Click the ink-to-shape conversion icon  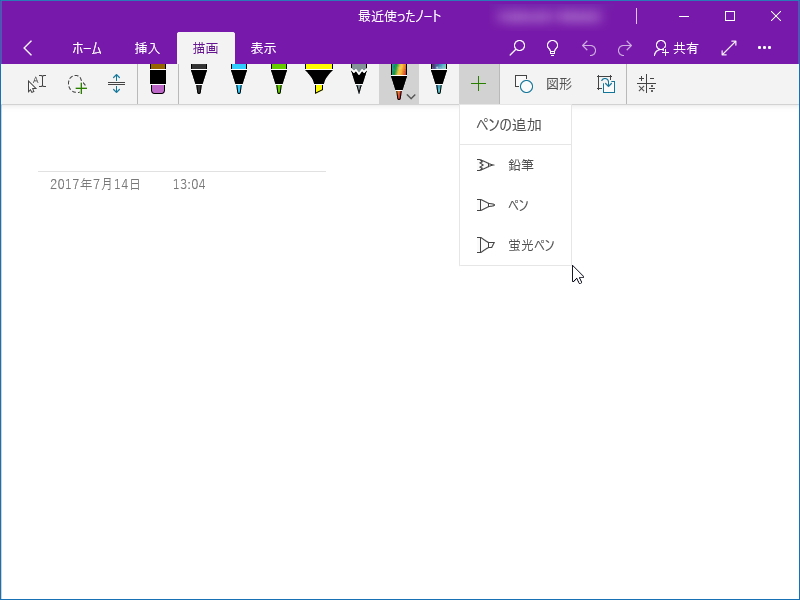pyautogui.click(x=604, y=84)
